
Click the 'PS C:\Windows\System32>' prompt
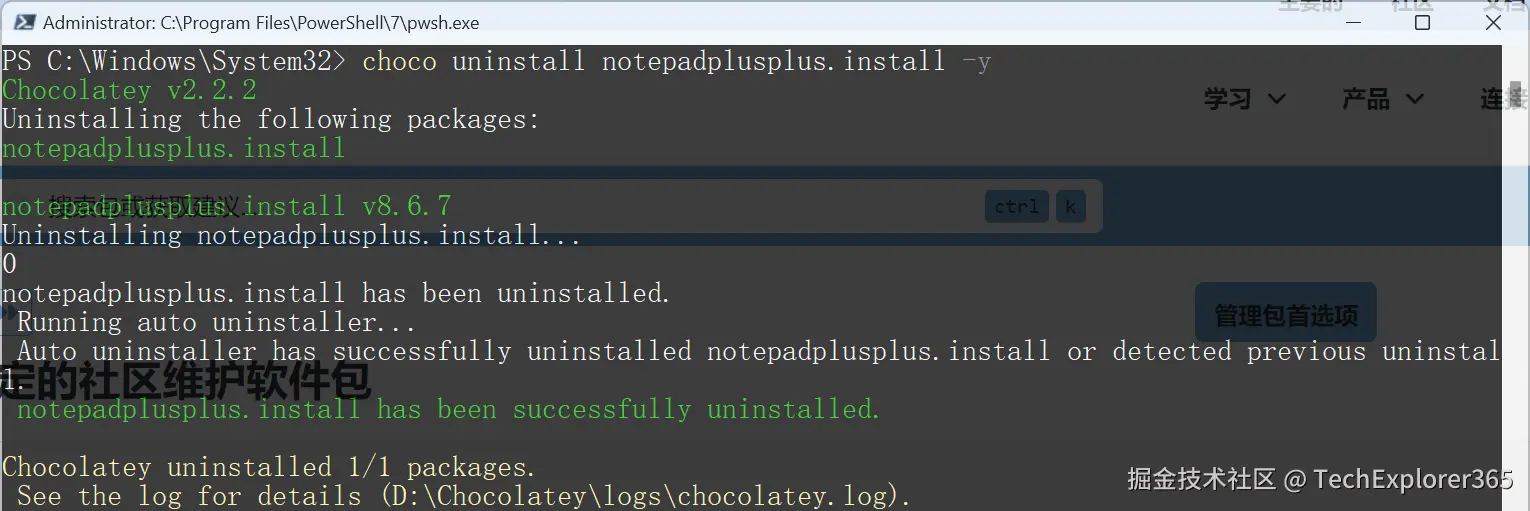pyautogui.click(x=174, y=61)
